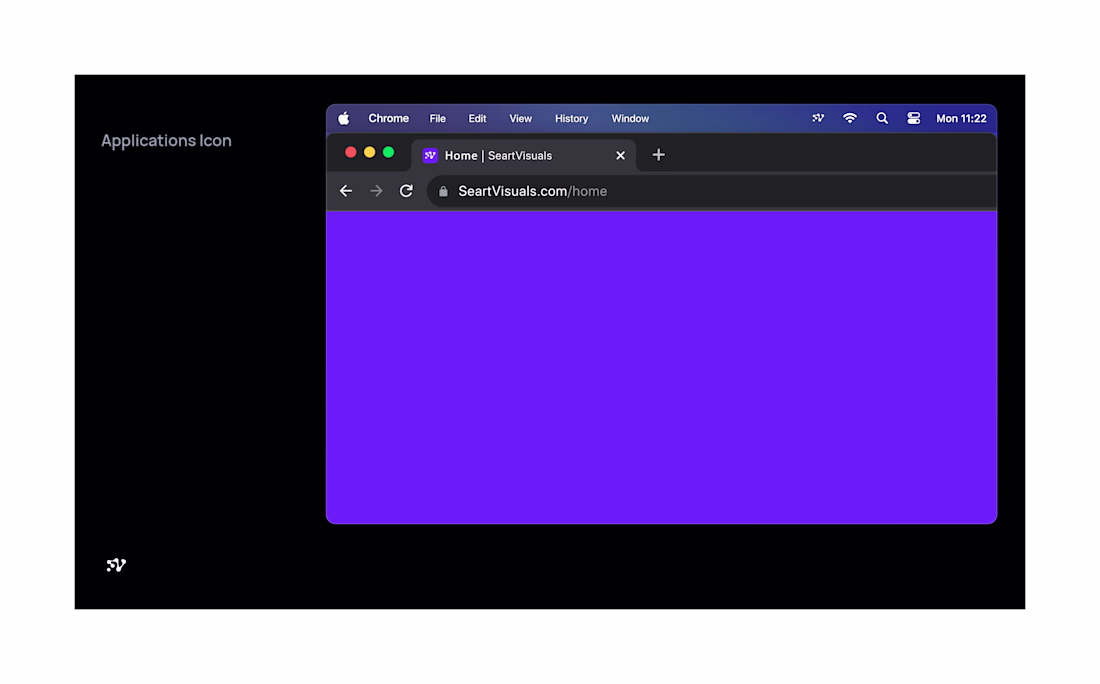Viewport: 1100px width, 684px height.
Task: Open the Apple menu
Action: (x=344, y=119)
